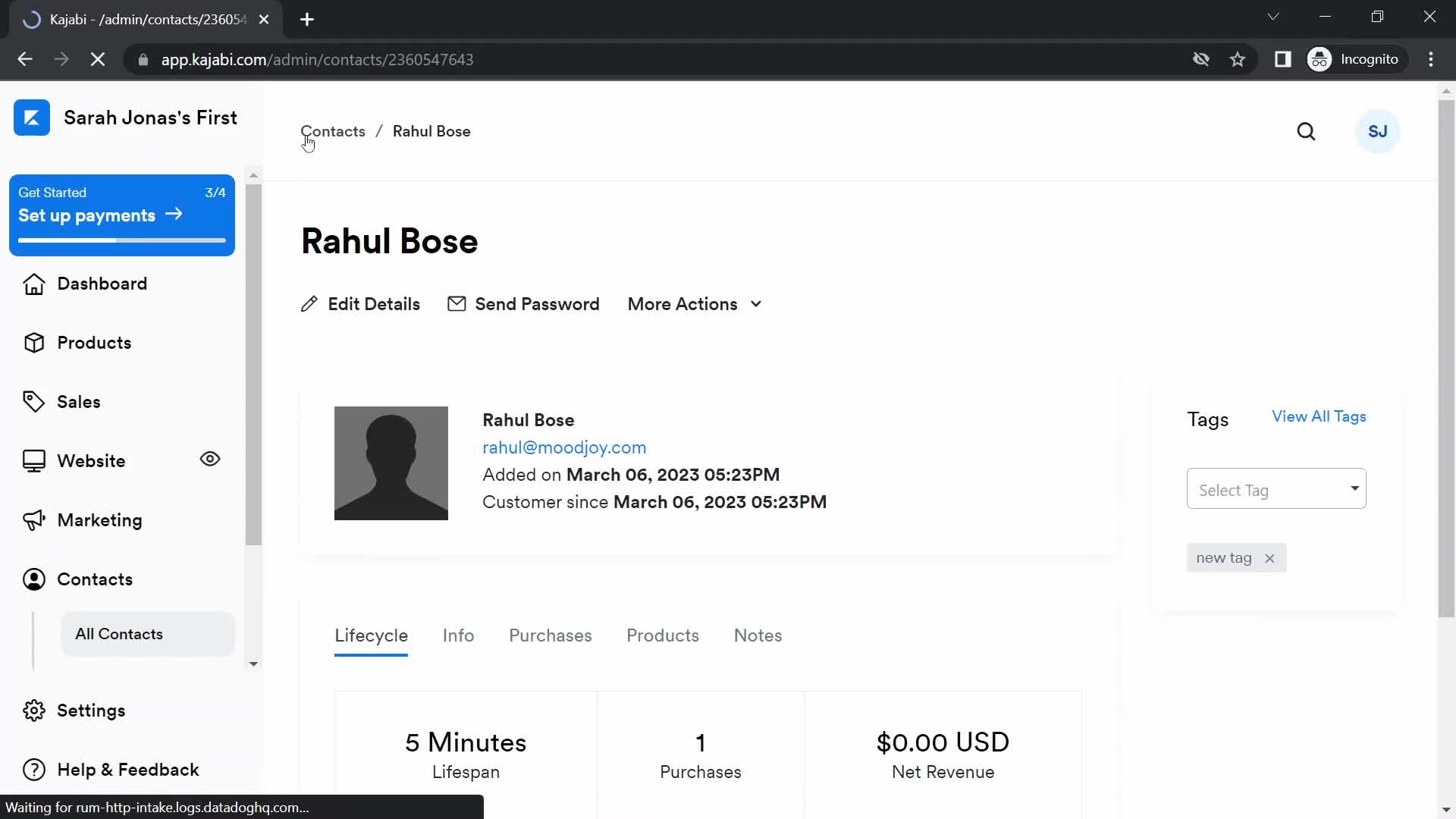This screenshot has height=819, width=1456.
Task: Click Send Password button
Action: (x=524, y=304)
